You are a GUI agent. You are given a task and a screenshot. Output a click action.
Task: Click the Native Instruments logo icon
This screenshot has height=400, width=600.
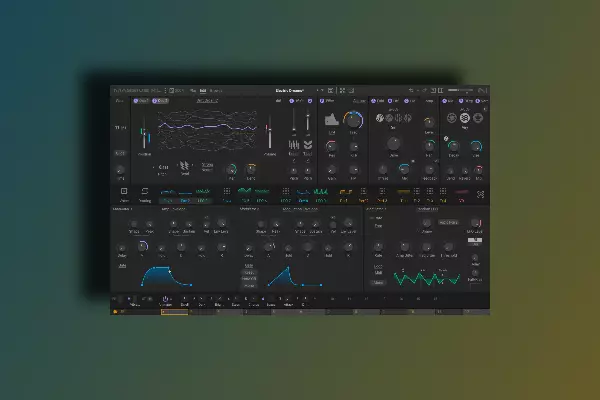point(483,90)
